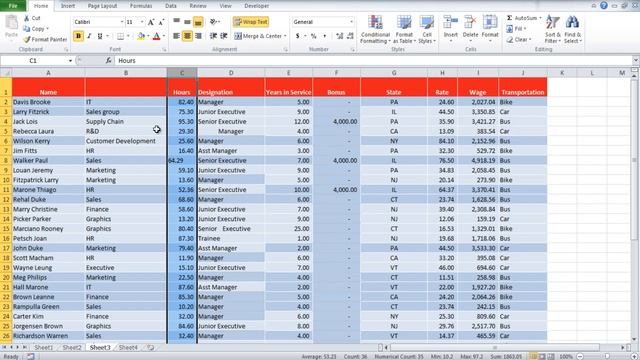Open Excel Help question mark icon
Screen dimensions: 640x360
point(604,5)
